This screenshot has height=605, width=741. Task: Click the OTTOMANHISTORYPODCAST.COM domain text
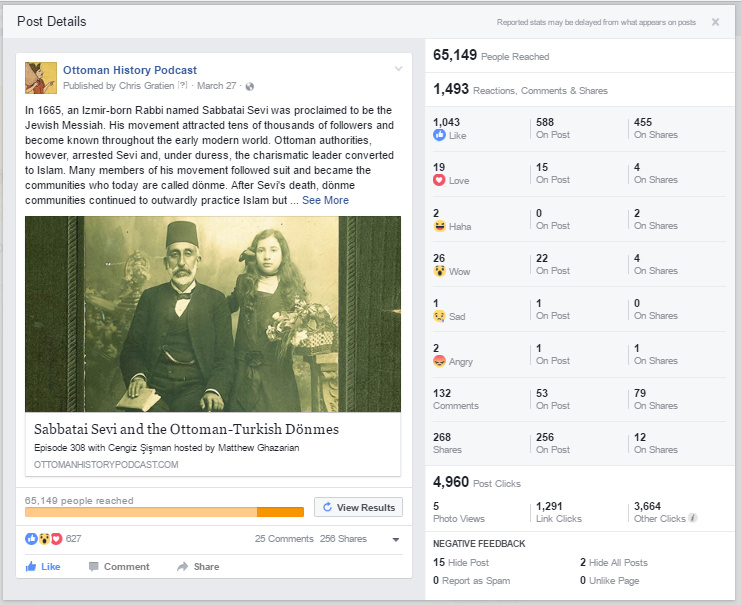[106, 465]
